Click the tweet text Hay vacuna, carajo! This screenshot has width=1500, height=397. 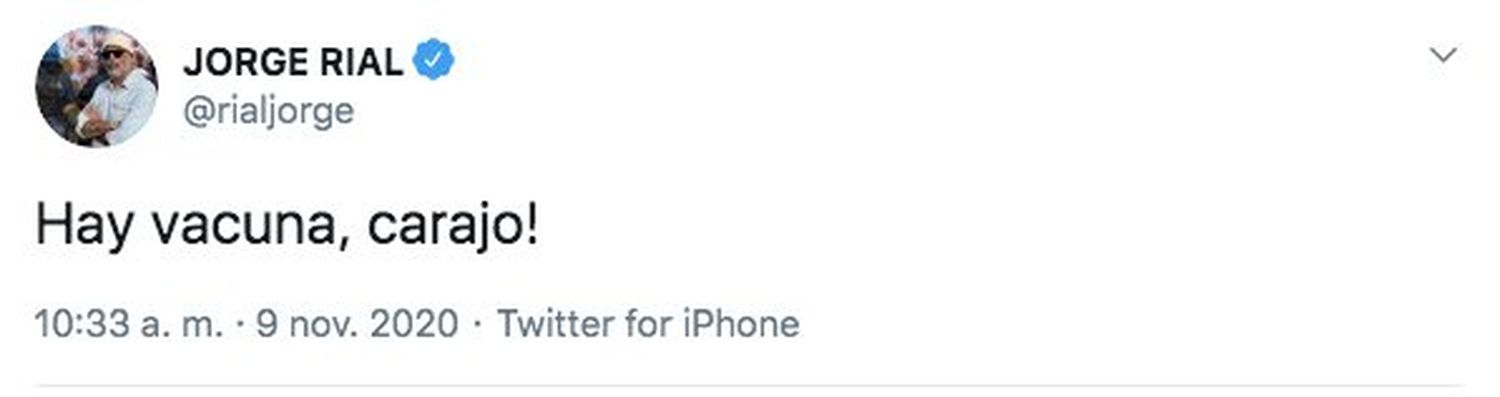(287, 230)
